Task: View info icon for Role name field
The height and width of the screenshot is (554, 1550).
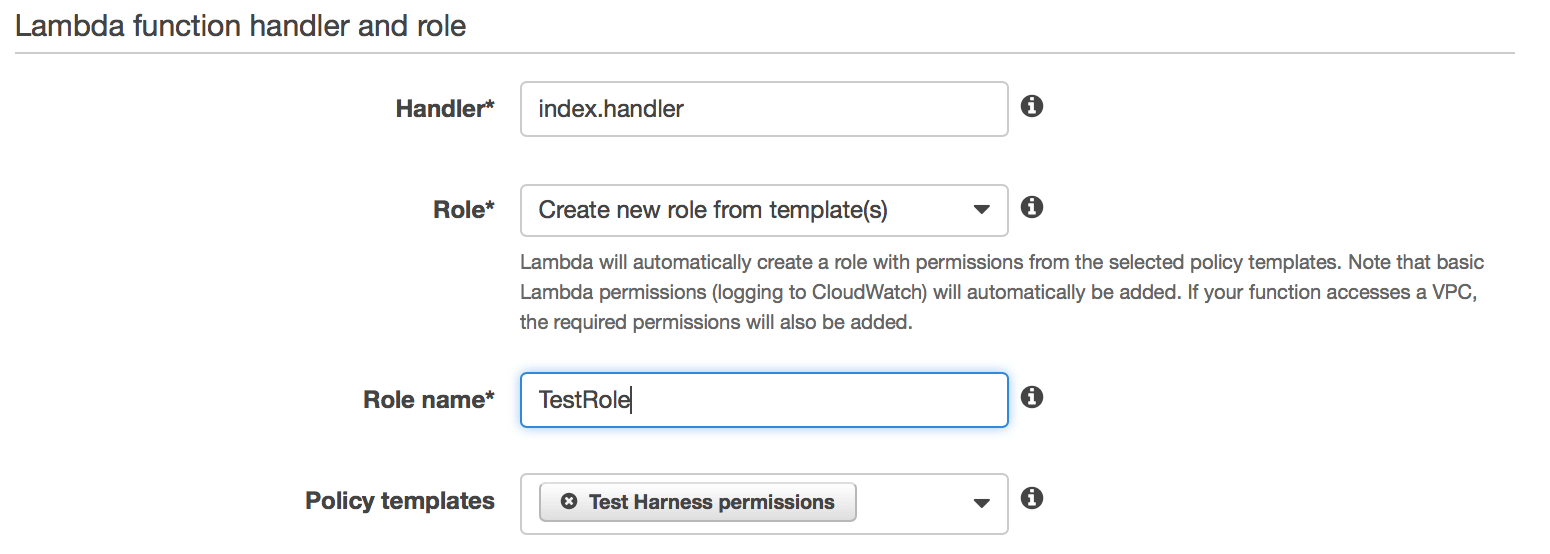Action: pyautogui.click(x=1032, y=397)
